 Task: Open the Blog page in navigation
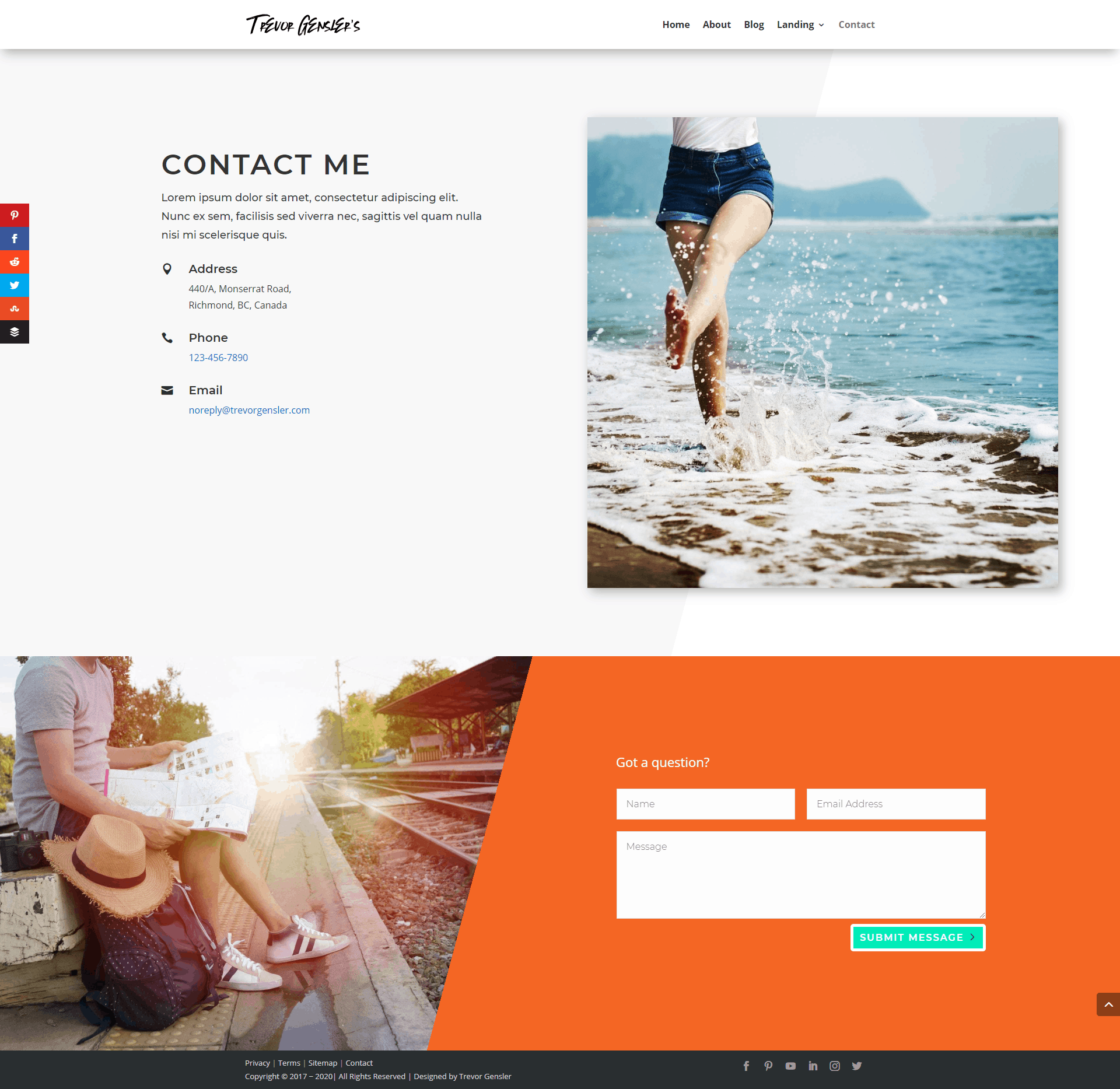click(x=754, y=24)
